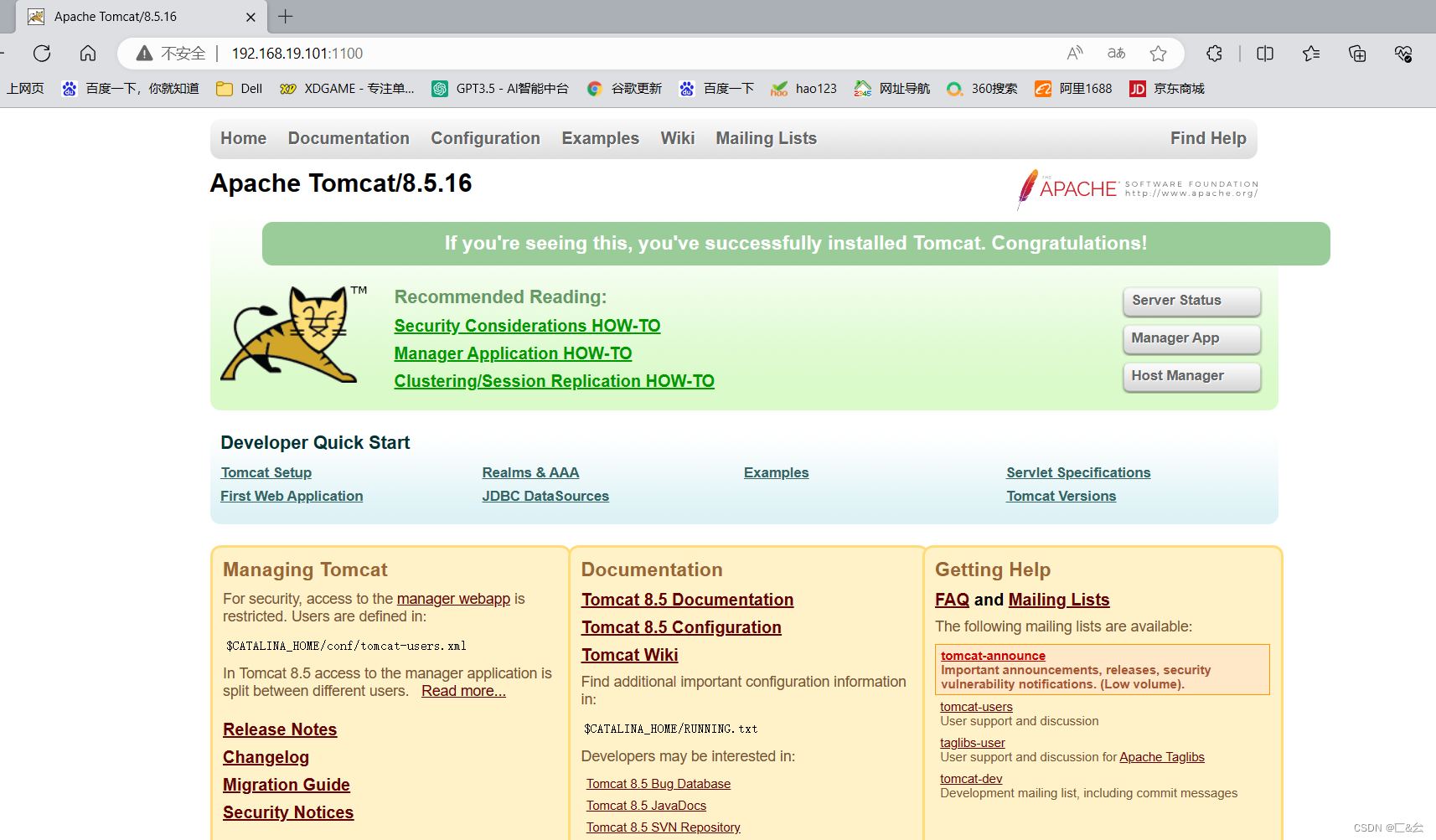
Task: Click the Server Status button
Action: pos(1191,301)
